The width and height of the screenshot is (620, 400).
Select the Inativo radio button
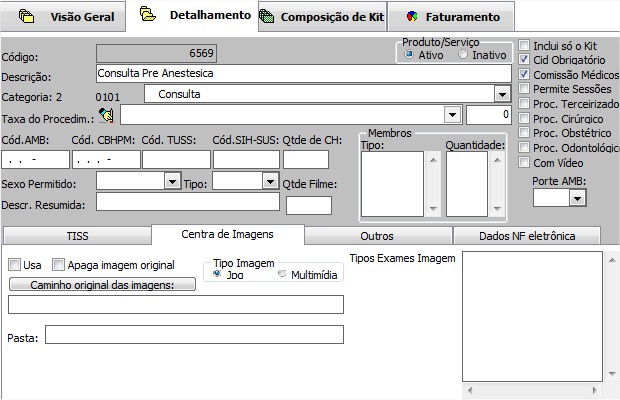pos(463,55)
